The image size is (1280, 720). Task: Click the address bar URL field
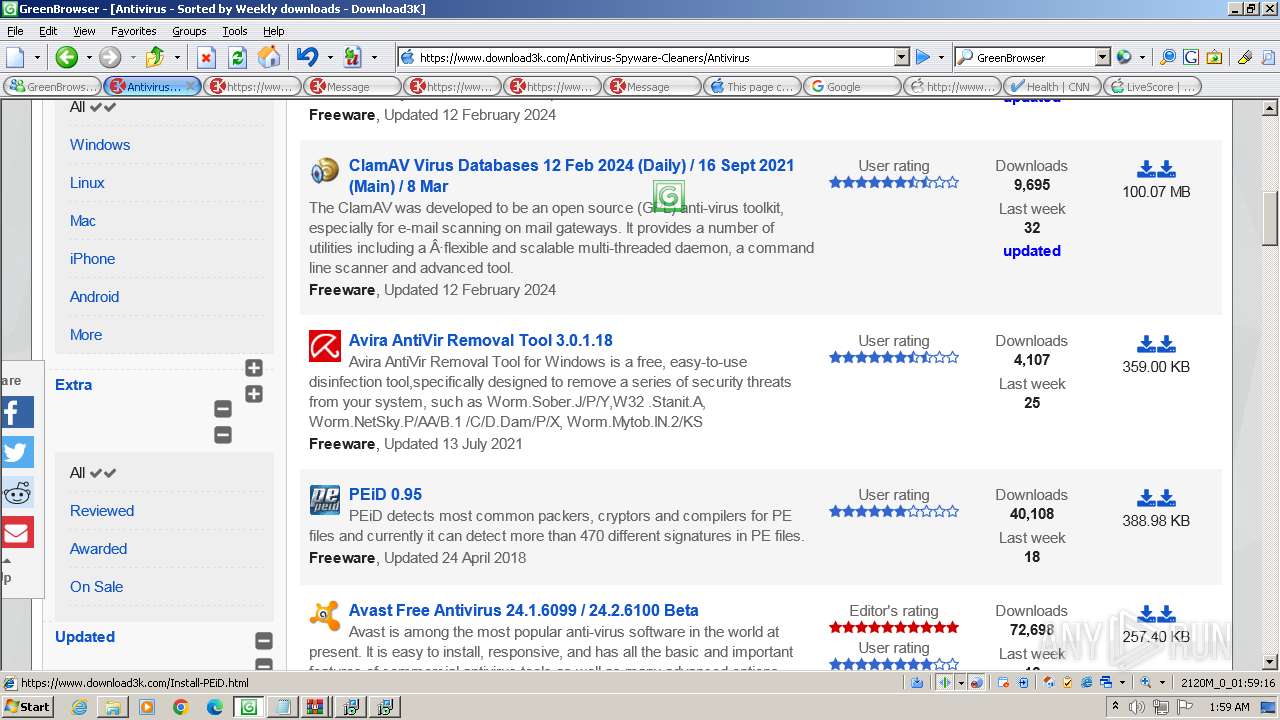coord(654,58)
